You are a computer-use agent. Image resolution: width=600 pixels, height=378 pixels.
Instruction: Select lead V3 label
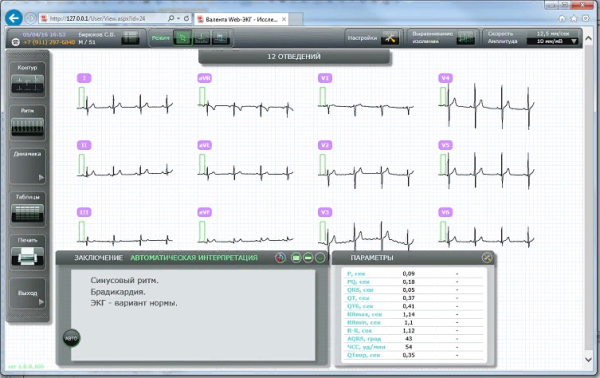point(325,212)
